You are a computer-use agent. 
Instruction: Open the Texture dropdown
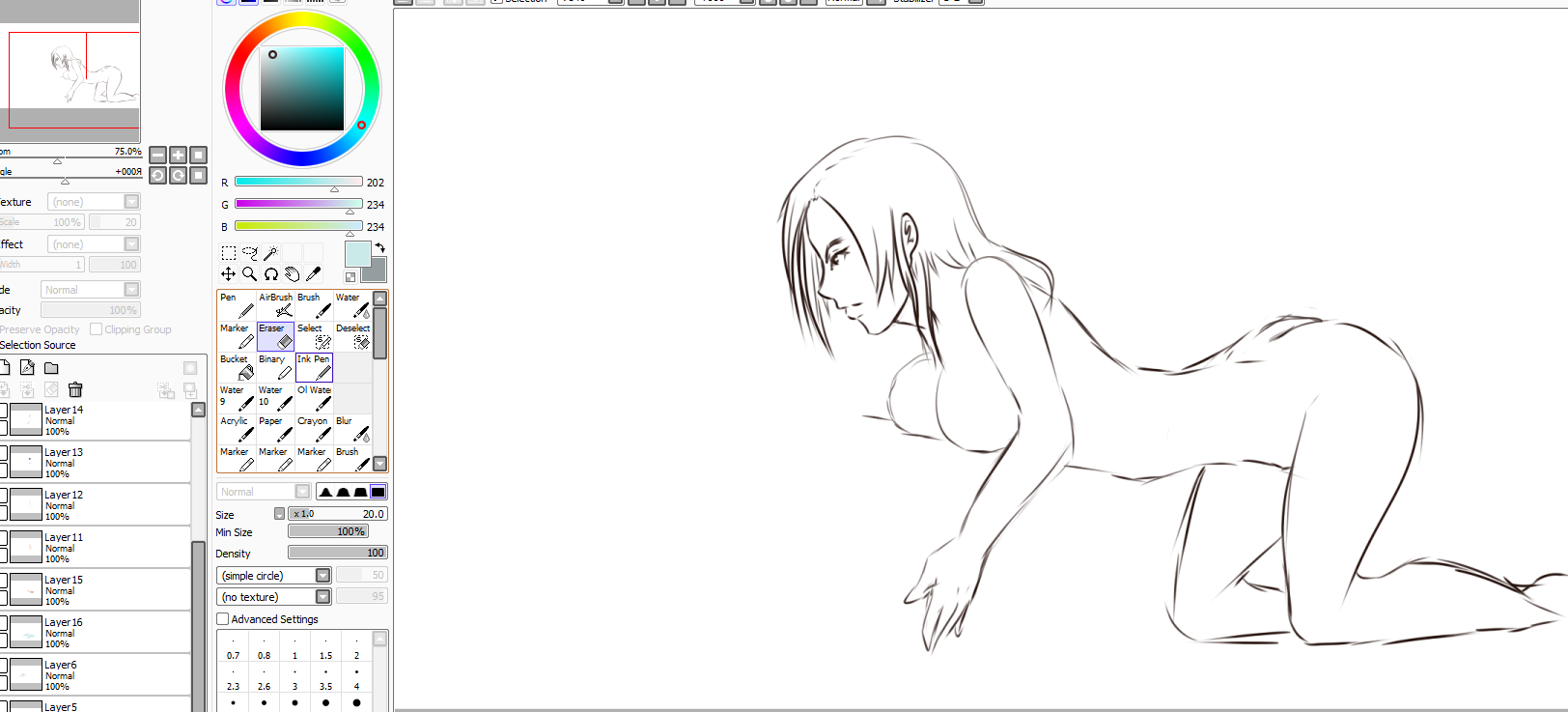click(x=94, y=202)
